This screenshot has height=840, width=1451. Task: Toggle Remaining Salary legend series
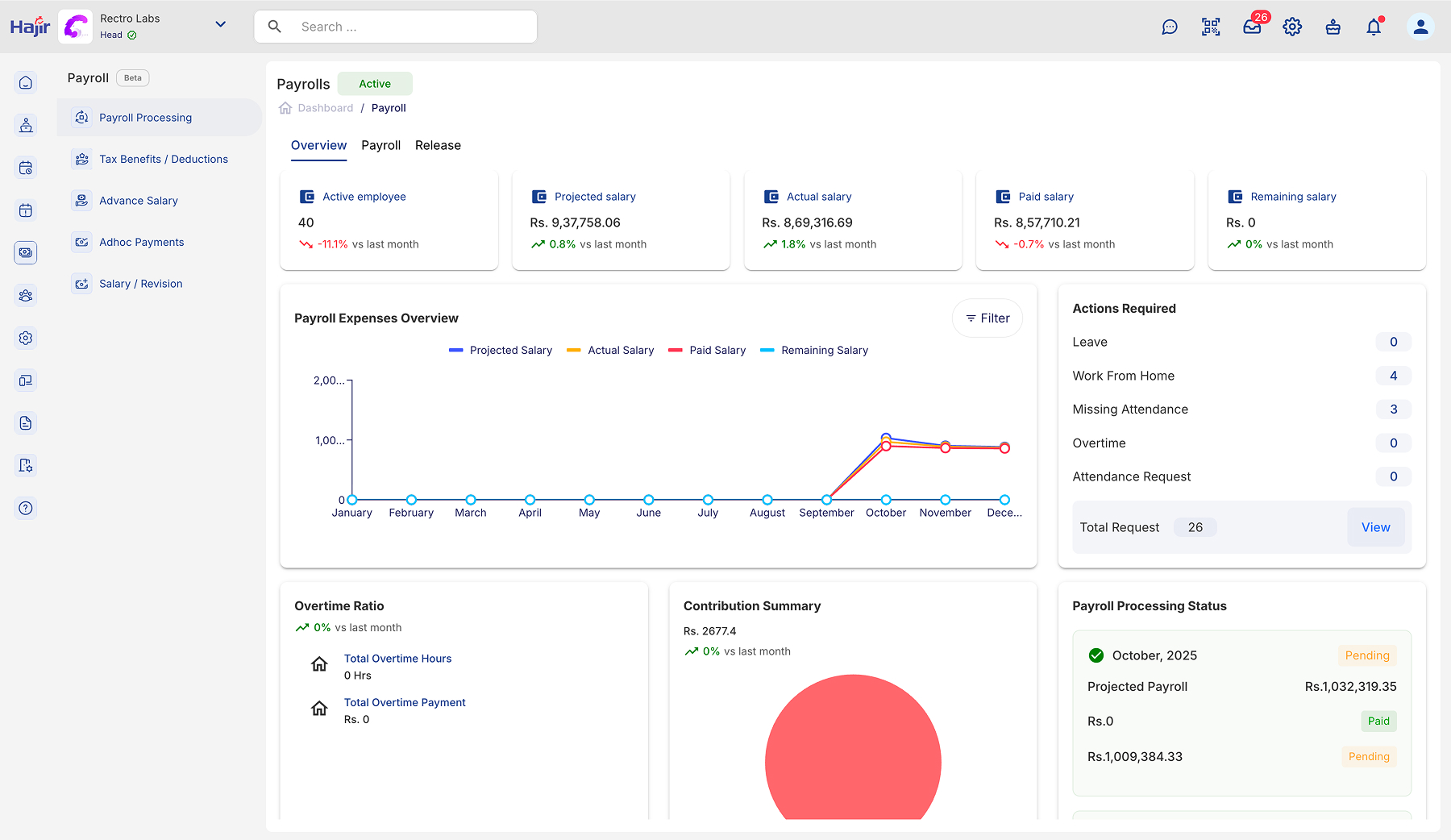tap(814, 351)
